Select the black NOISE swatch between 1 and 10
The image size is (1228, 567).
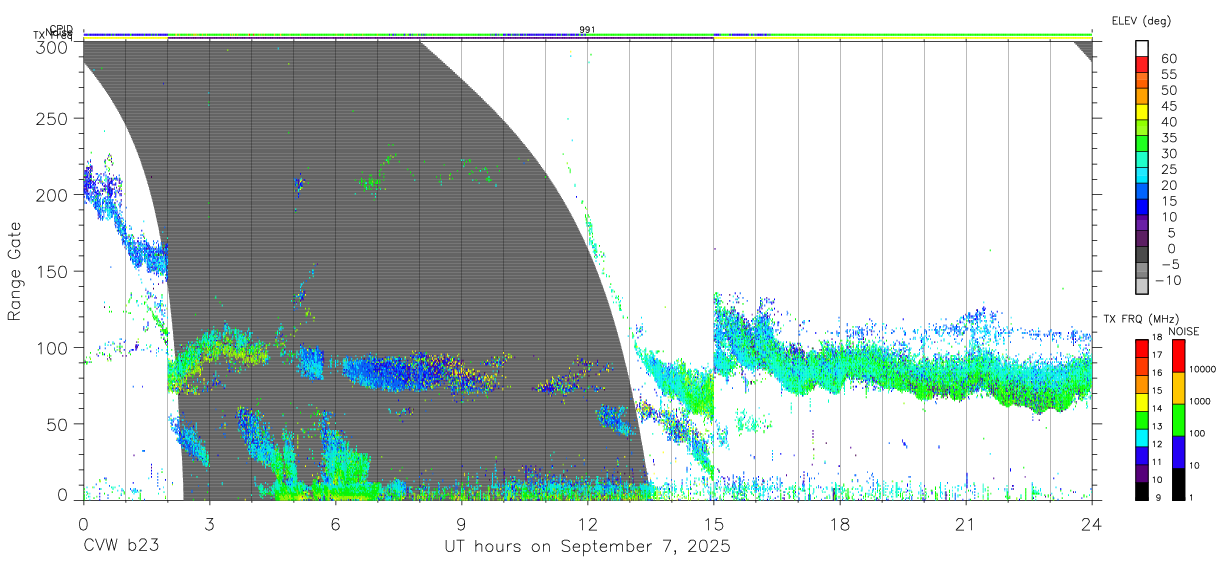[x=1179, y=482]
